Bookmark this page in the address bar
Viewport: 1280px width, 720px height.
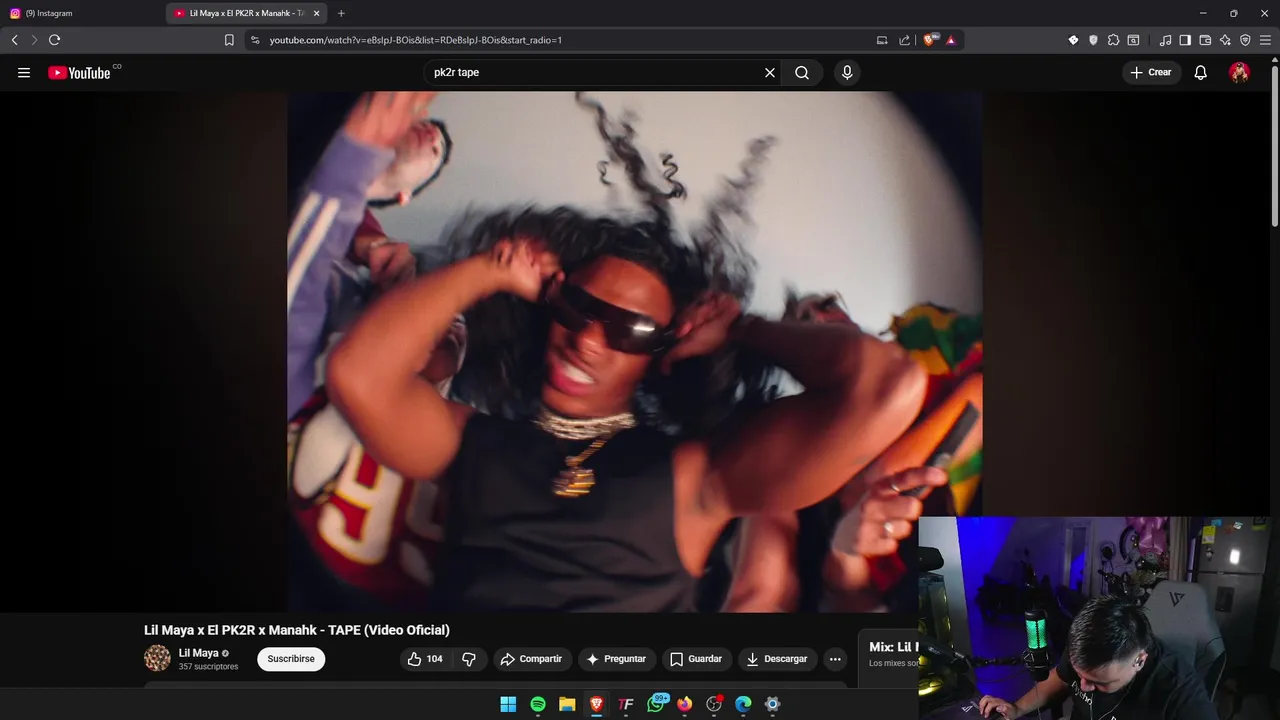pyautogui.click(x=229, y=40)
